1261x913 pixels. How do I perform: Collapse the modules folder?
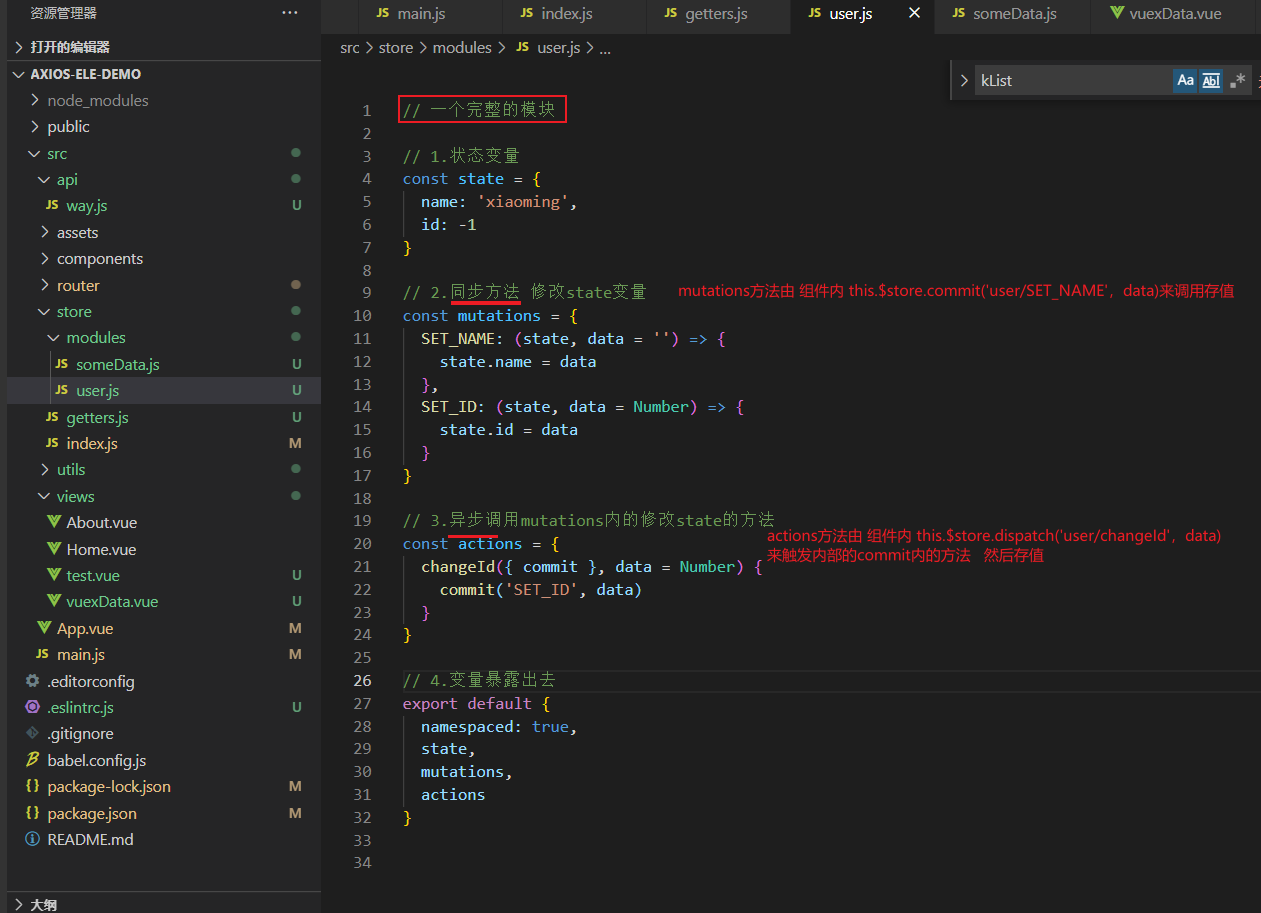(164, 338)
